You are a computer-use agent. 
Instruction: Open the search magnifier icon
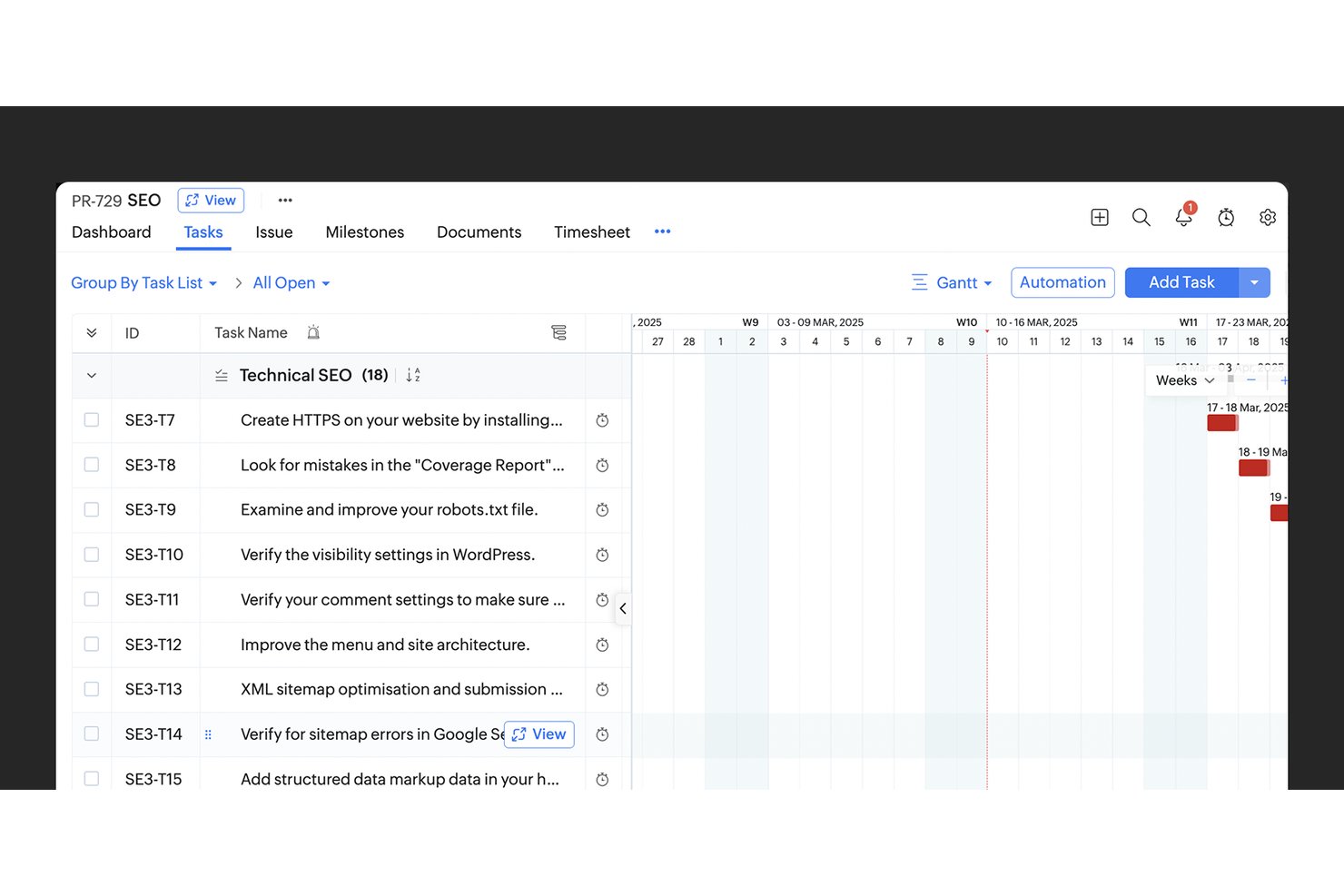[x=1141, y=217]
